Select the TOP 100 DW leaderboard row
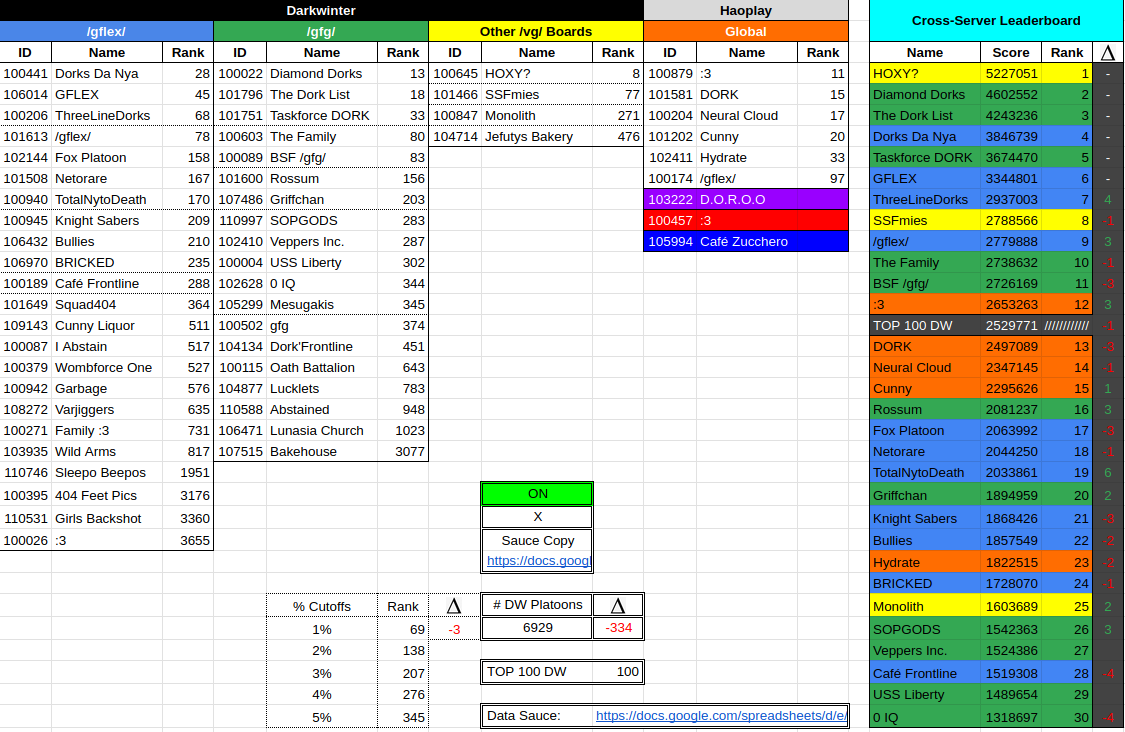The image size is (1125, 732). point(981,325)
